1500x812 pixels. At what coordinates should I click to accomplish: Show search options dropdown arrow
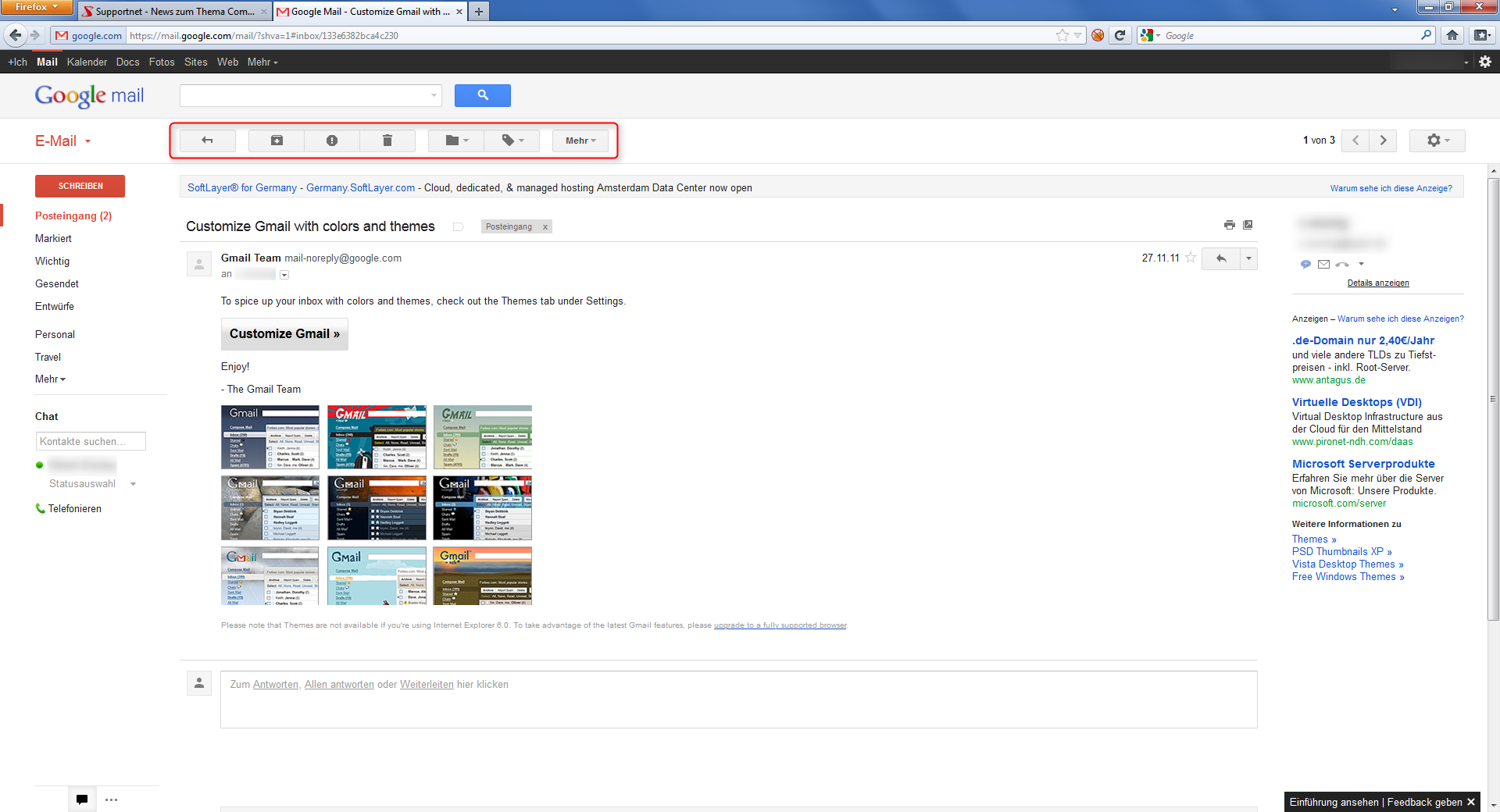coord(434,95)
